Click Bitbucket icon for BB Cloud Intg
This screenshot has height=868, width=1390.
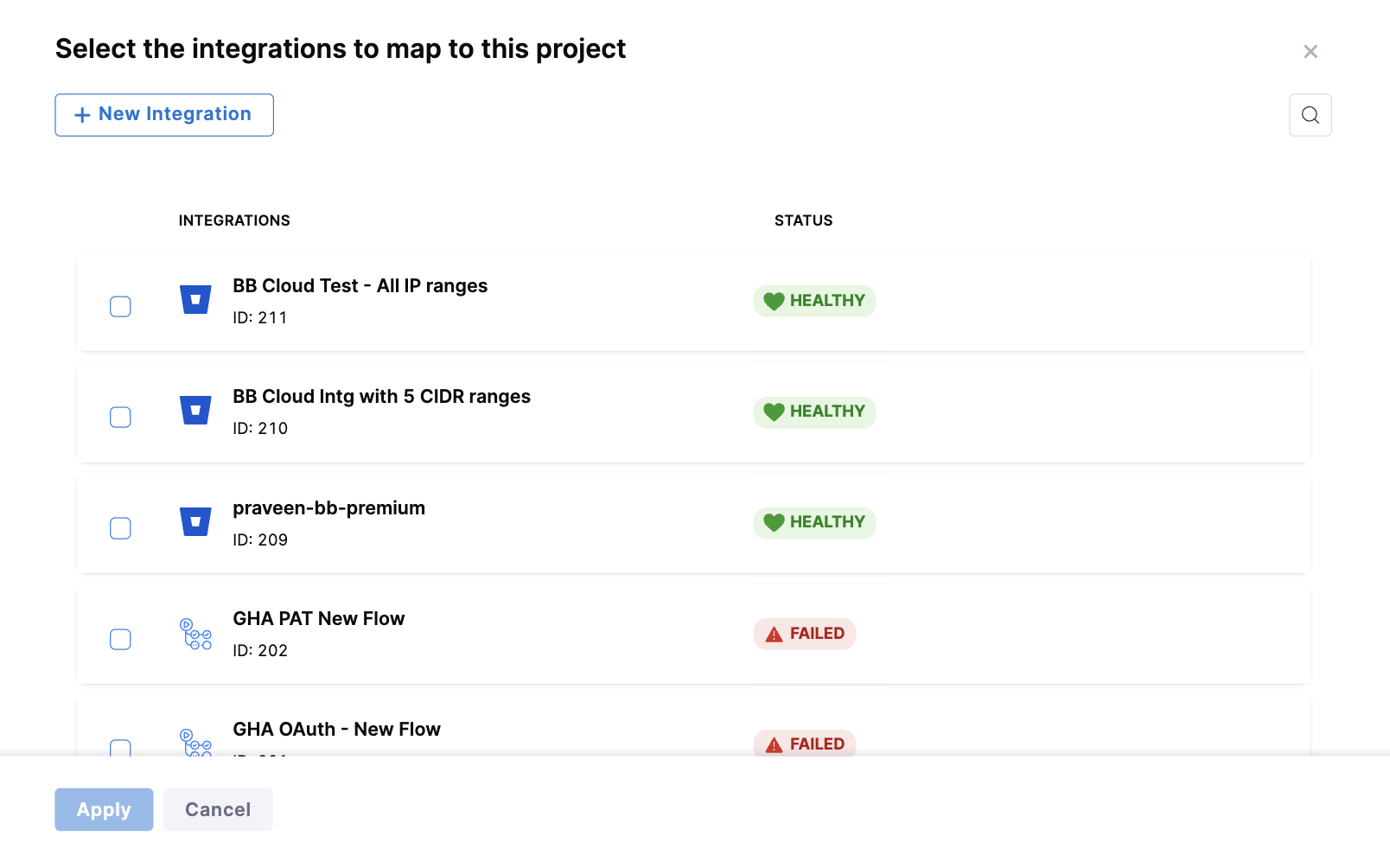195,411
